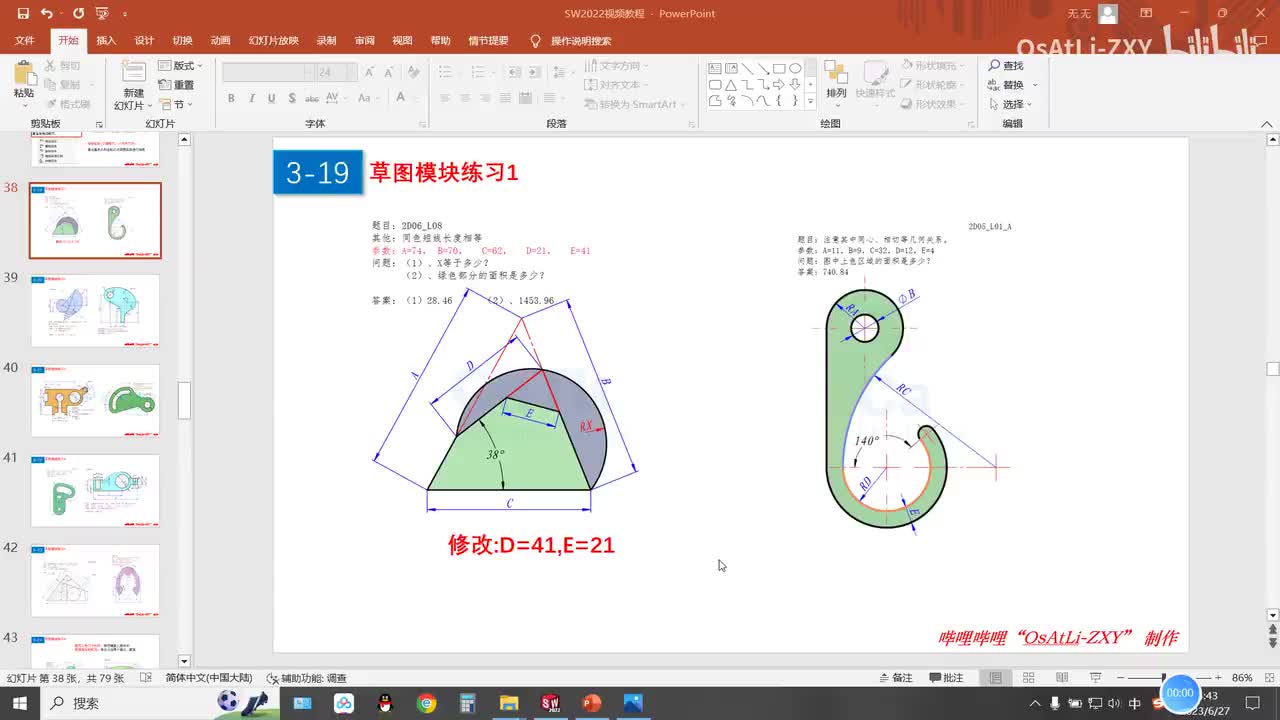Select slide 39 thumbnail
Viewport: 1280px width, 720px height.
coord(95,311)
